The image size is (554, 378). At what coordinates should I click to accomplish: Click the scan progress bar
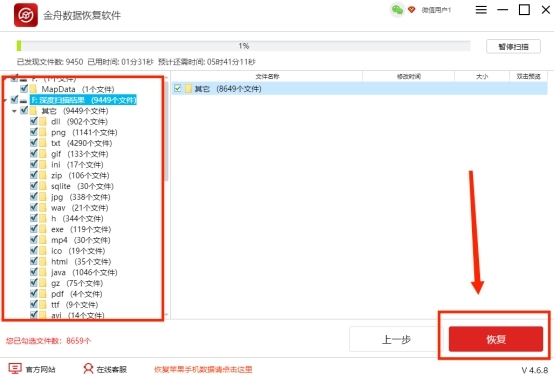[243, 46]
